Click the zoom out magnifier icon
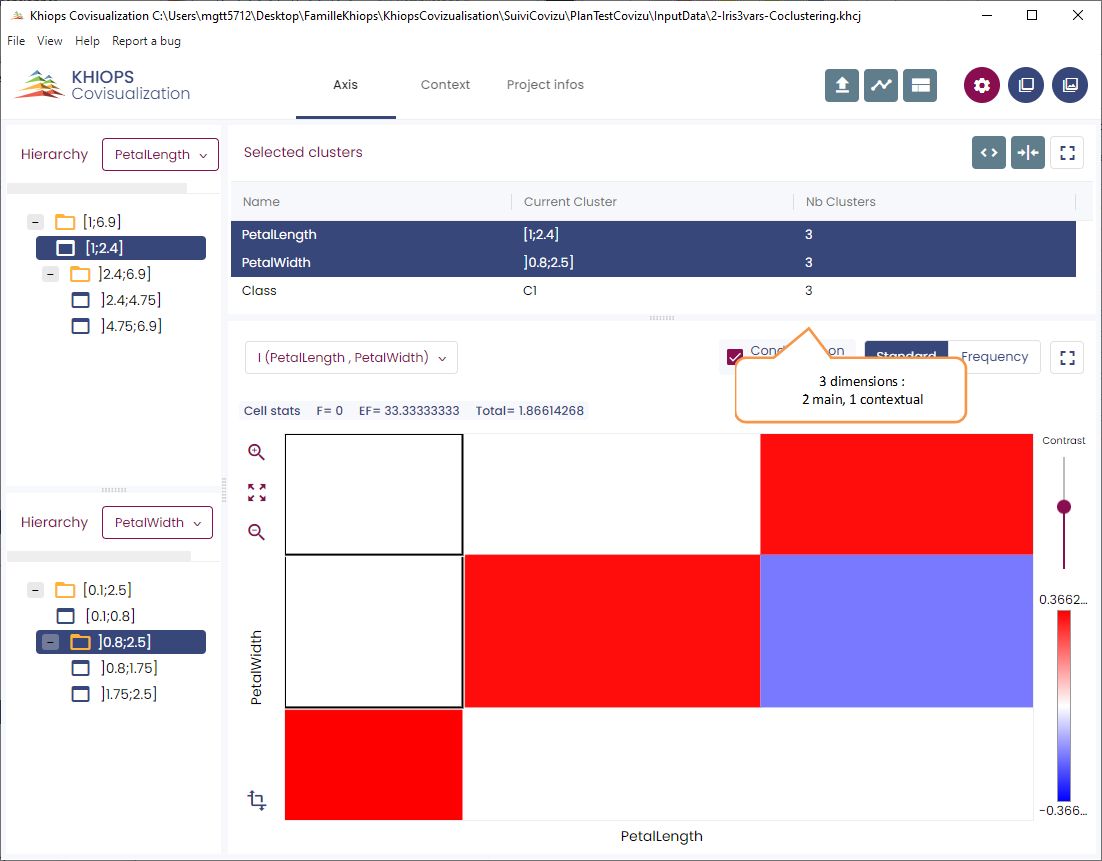This screenshot has height=861, width=1102. (257, 532)
